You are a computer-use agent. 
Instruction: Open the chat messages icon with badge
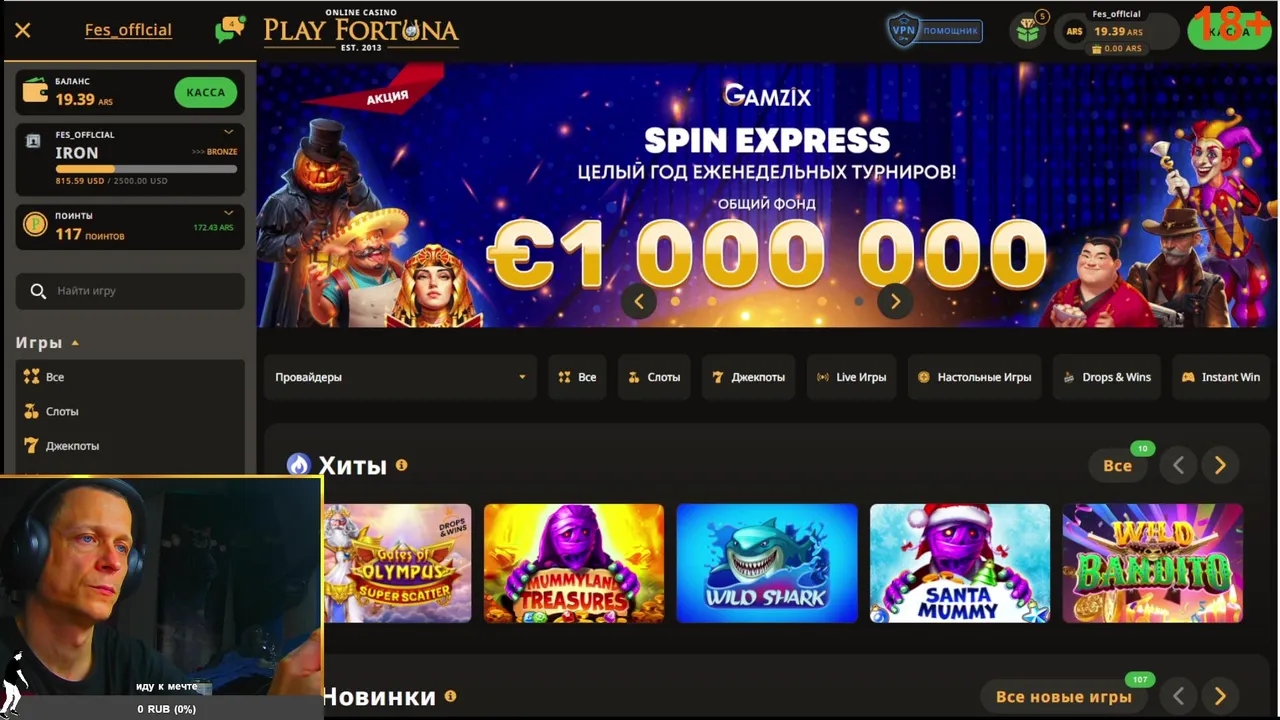229,30
